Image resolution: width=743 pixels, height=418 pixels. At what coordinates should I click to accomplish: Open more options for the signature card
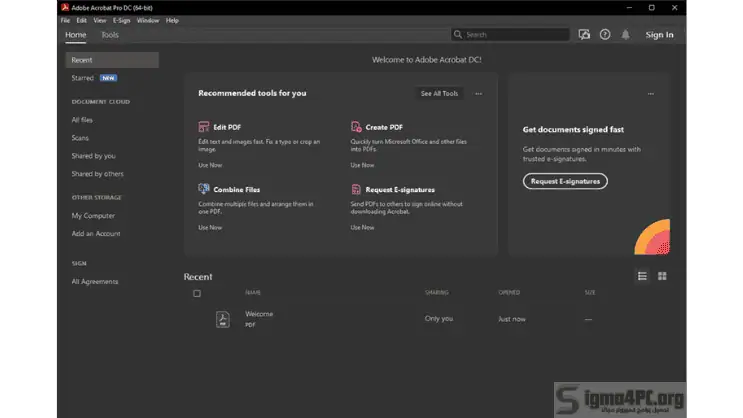pyautogui.click(x=651, y=94)
